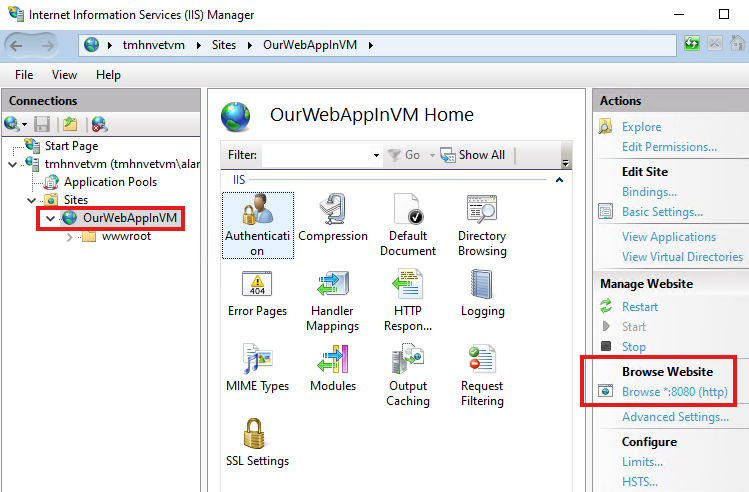Expand breadcrumb arrow after OurWebAppInVM
The width and height of the screenshot is (749, 492).
(371, 45)
